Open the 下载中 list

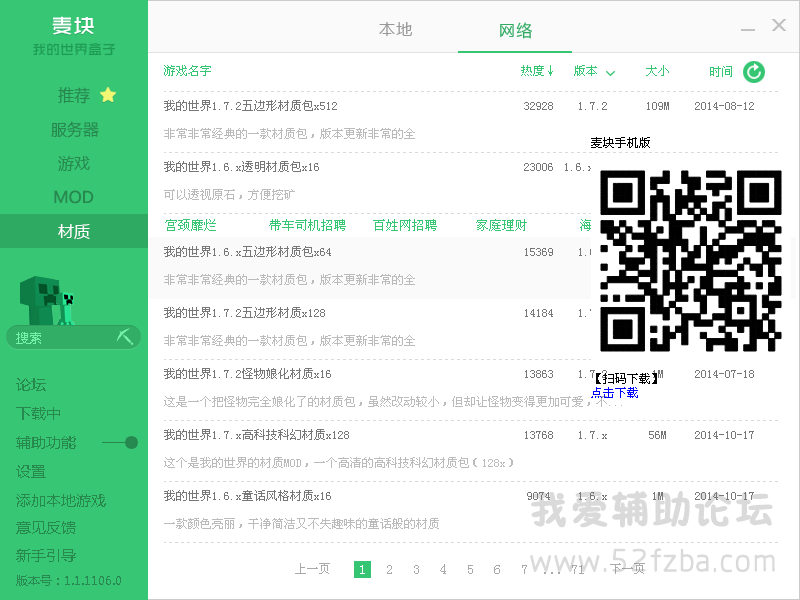click(x=38, y=413)
